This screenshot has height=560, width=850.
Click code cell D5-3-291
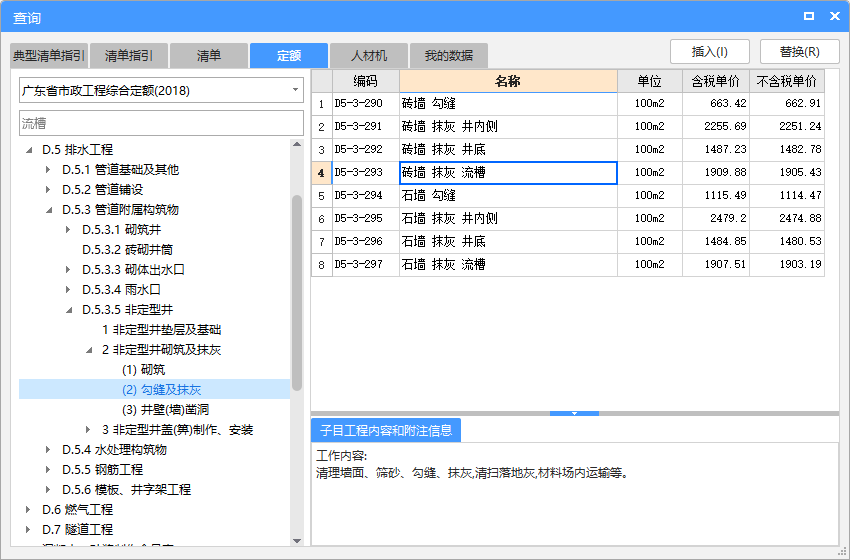tap(365, 127)
